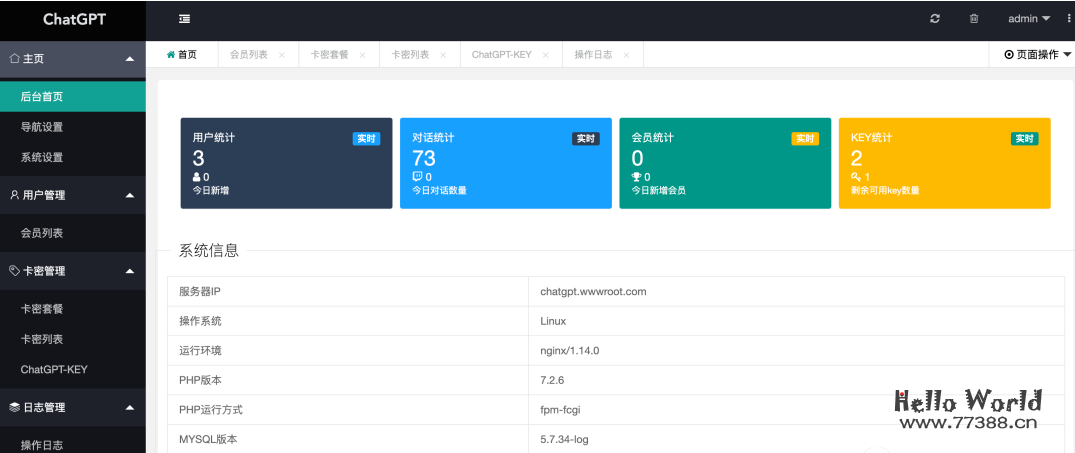
Task: Click the trash clear-cache icon
Action: point(974,19)
